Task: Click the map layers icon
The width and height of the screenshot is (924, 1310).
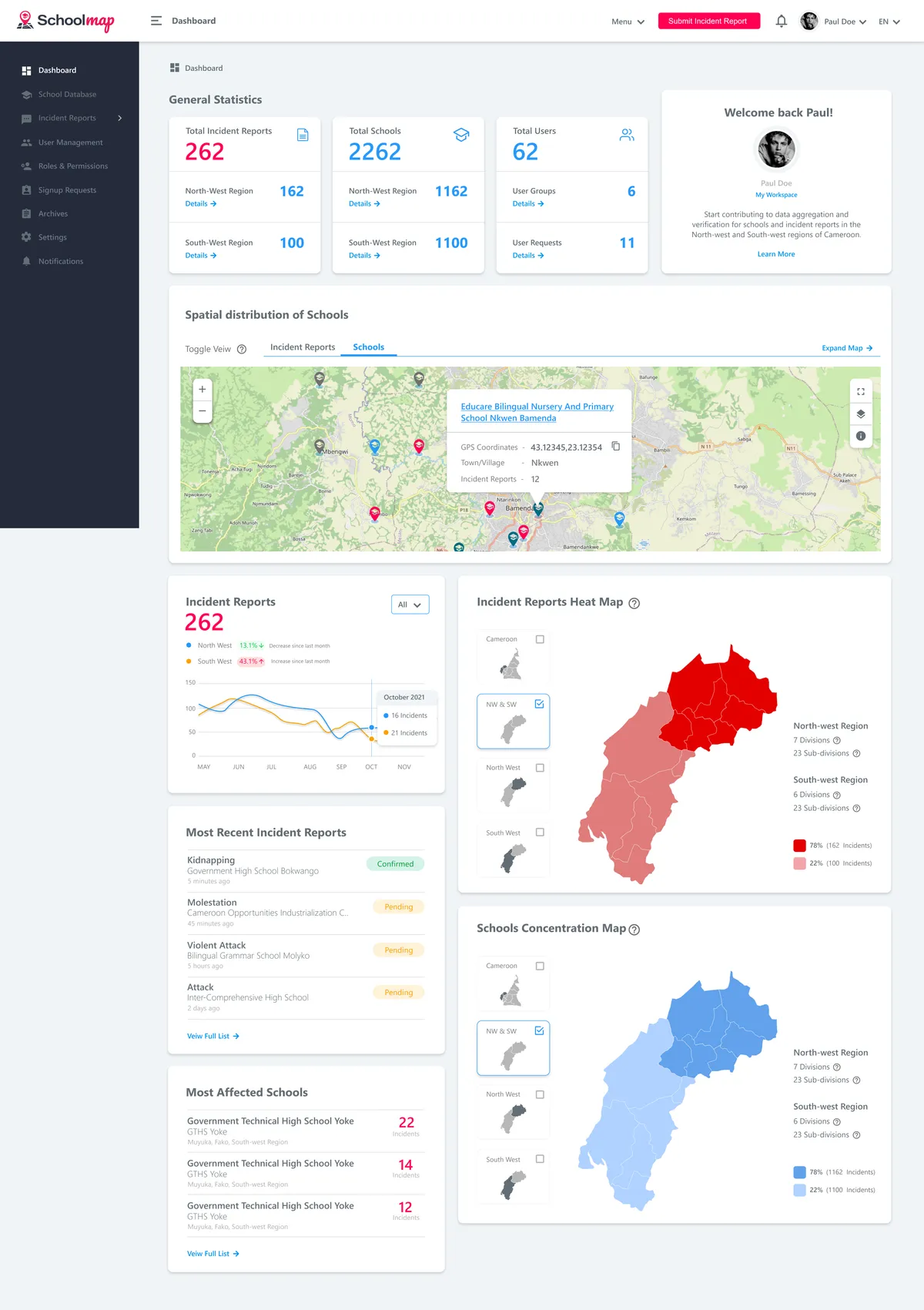Action: [861, 414]
